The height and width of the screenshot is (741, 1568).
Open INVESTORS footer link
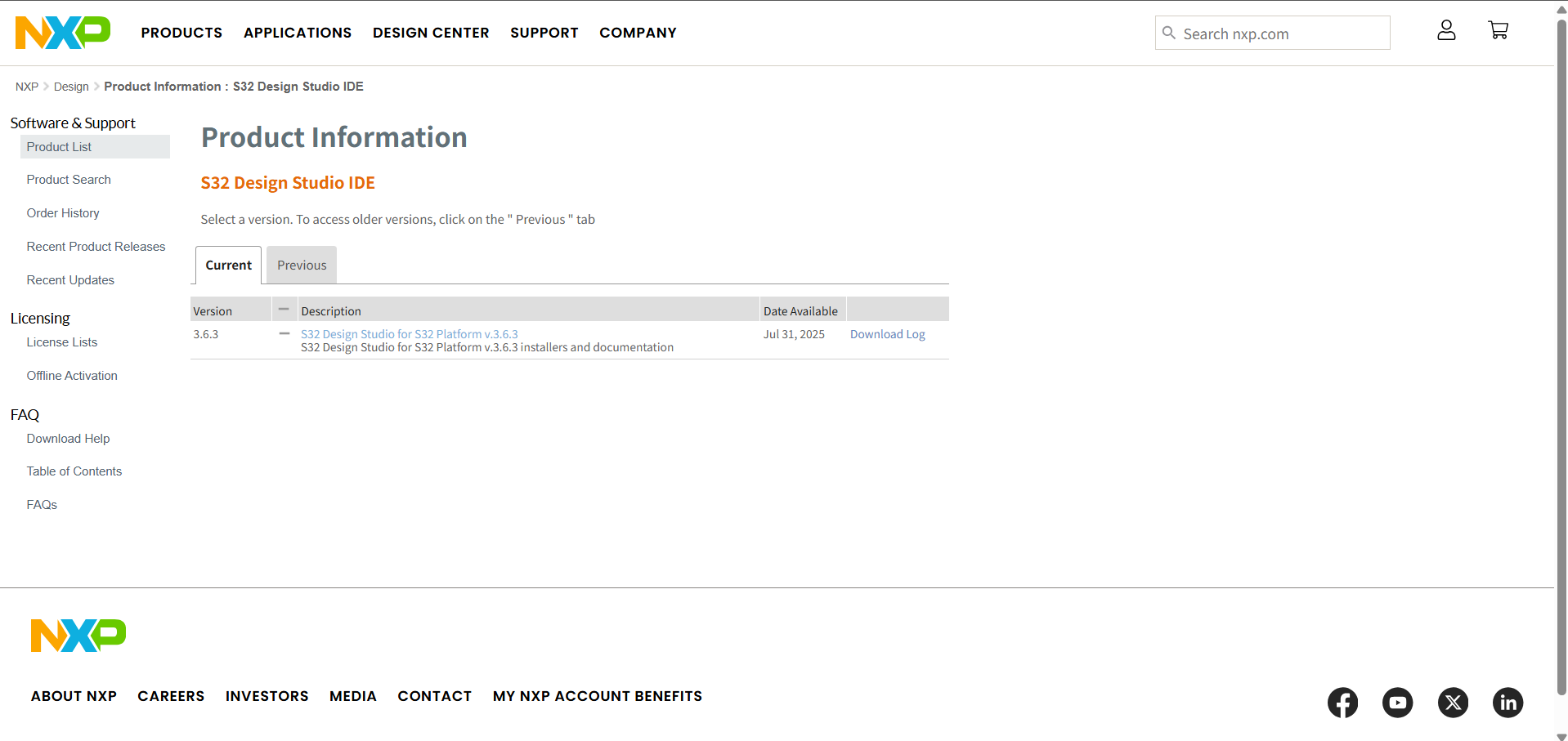(x=267, y=696)
